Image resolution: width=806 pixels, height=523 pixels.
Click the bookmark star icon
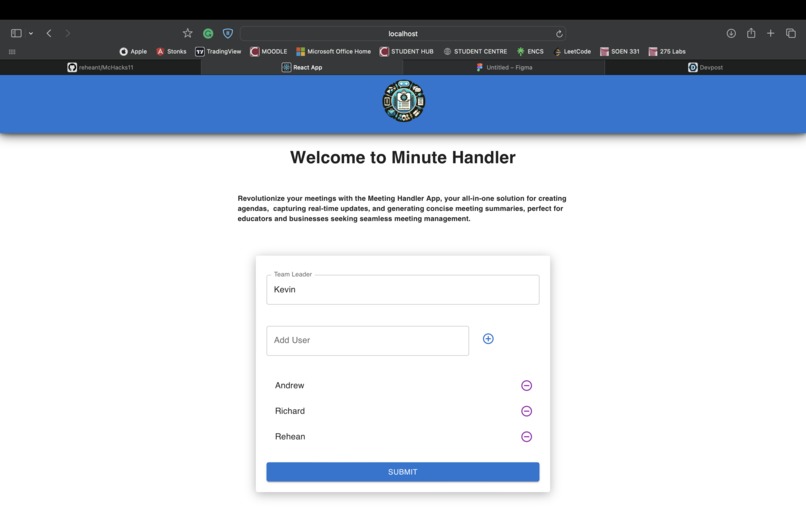click(188, 33)
